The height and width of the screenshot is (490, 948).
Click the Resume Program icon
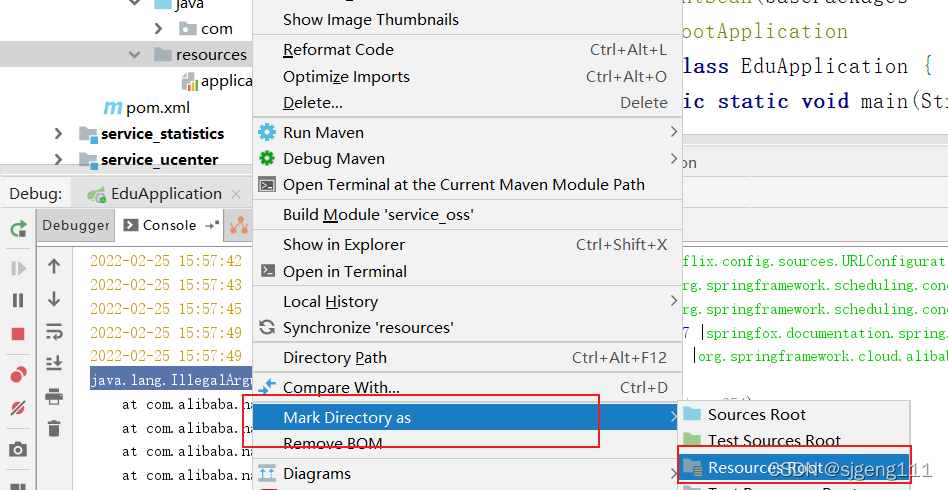click(18, 268)
